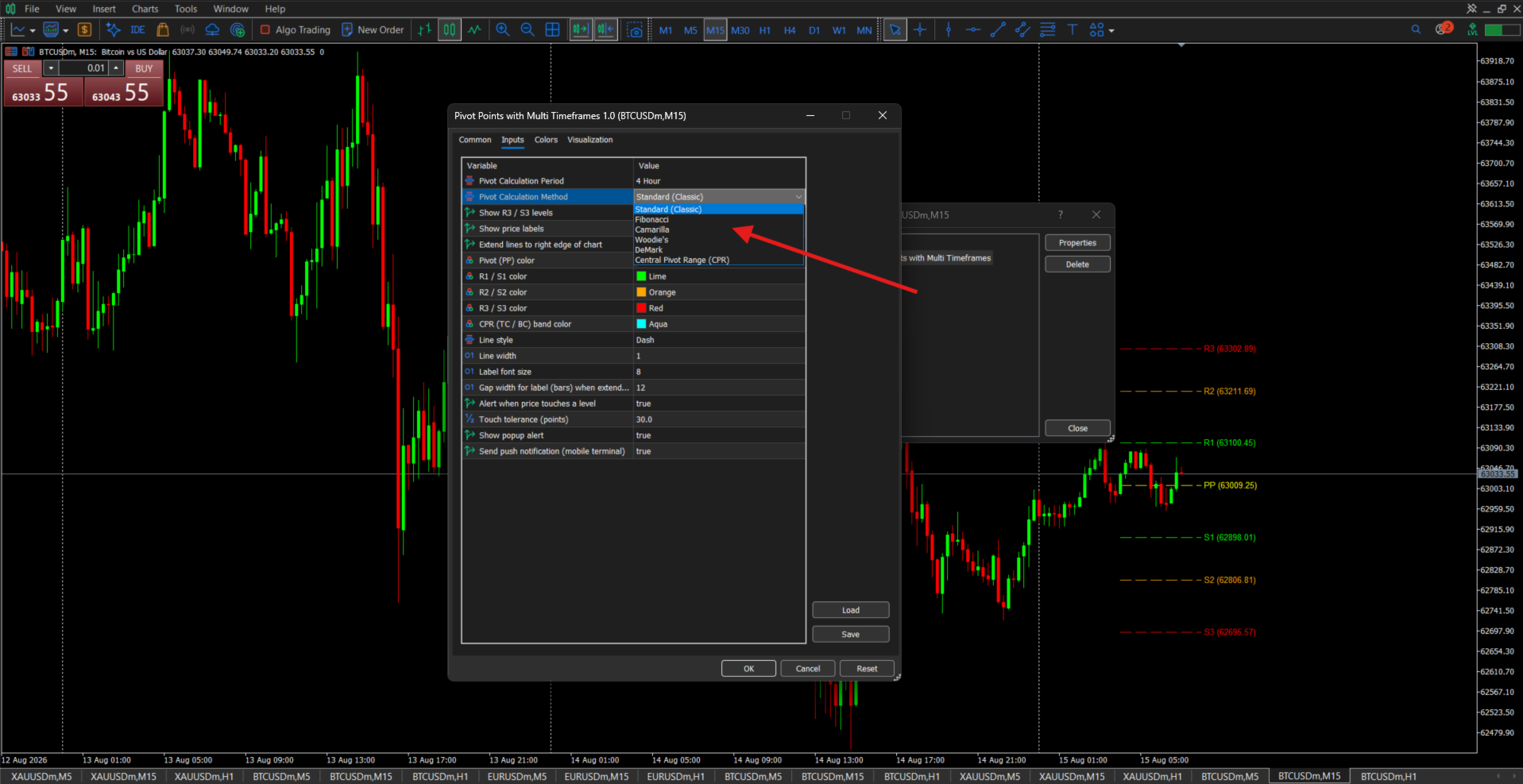Toggle chart shift icon
The height and width of the screenshot is (784, 1523).
click(605, 29)
